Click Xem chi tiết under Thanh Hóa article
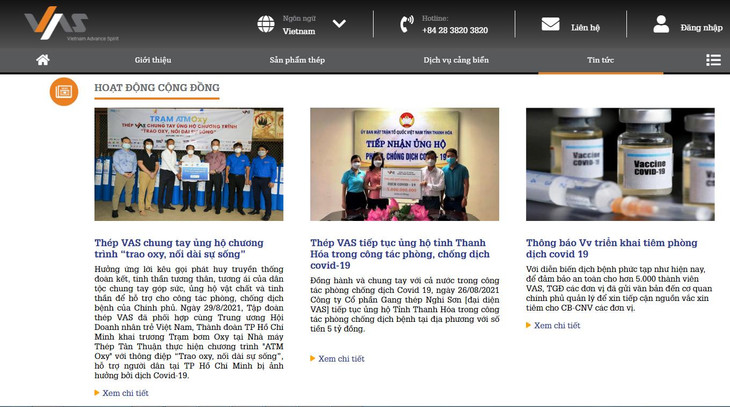730x407 pixels. pyautogui.click(x=340, y=358)
